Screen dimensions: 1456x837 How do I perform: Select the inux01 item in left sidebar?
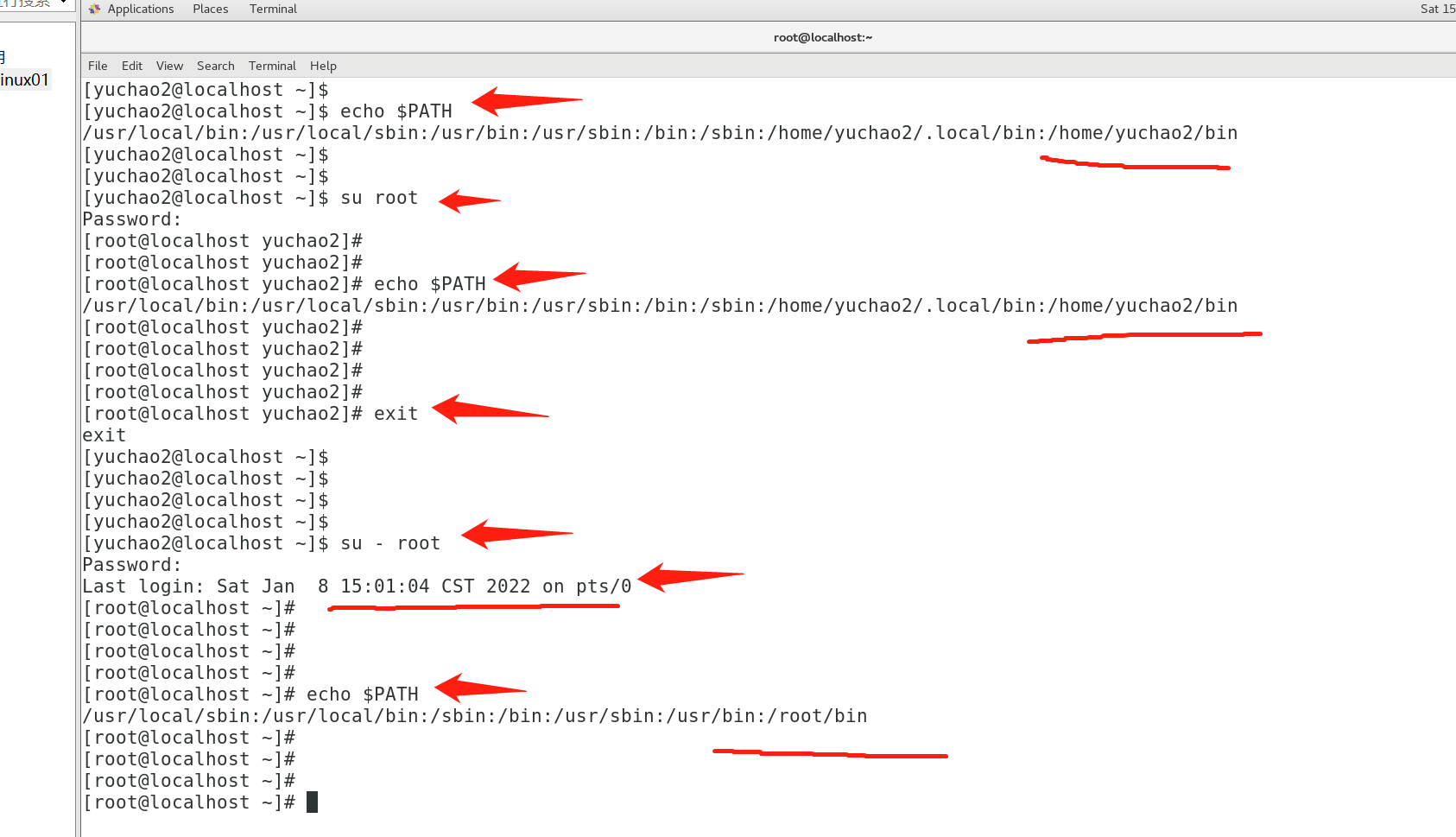pos(25,79)
